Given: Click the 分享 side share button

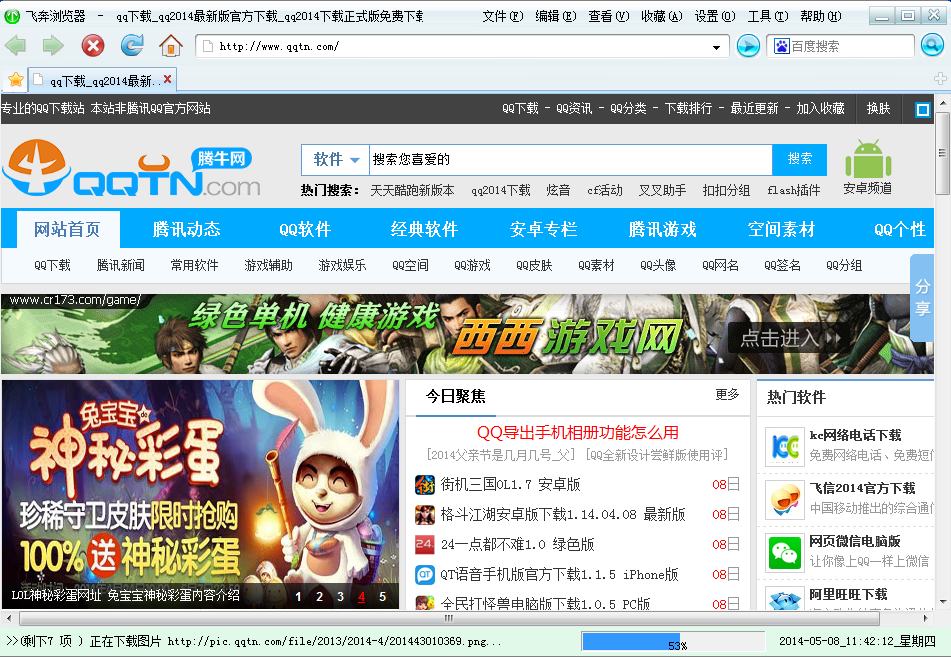Looking at the screenshot, I should 922,297.
